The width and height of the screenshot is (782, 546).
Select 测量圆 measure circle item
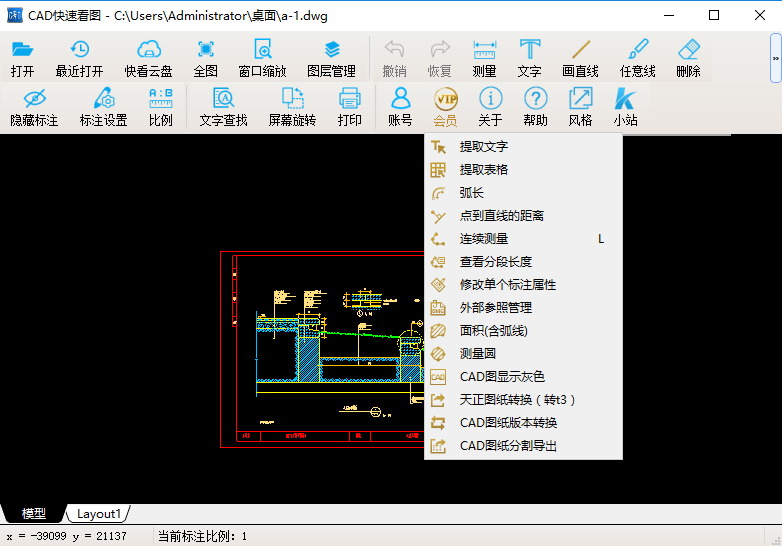coord(523,354)
